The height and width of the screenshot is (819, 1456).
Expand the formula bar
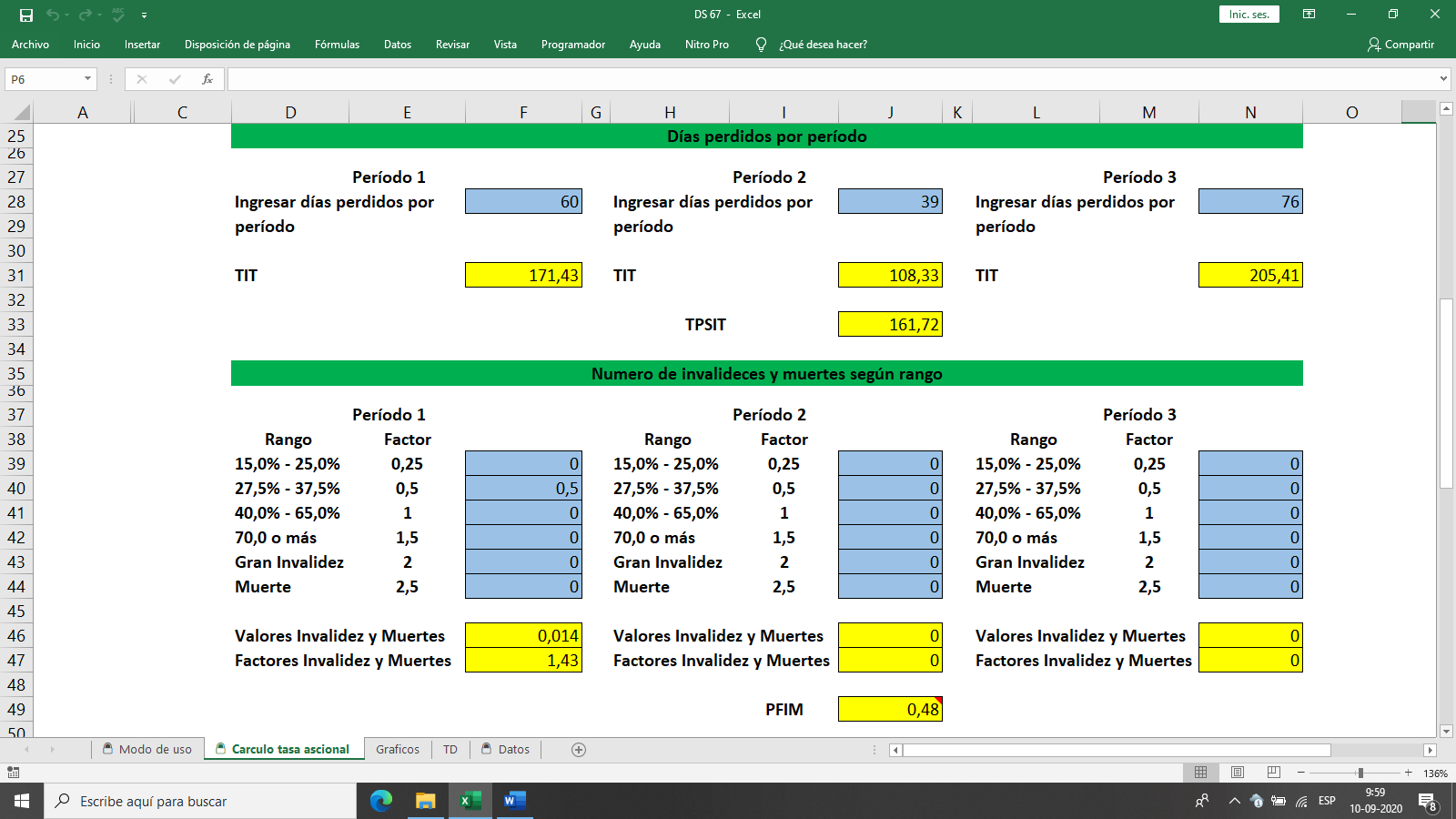1443,79
